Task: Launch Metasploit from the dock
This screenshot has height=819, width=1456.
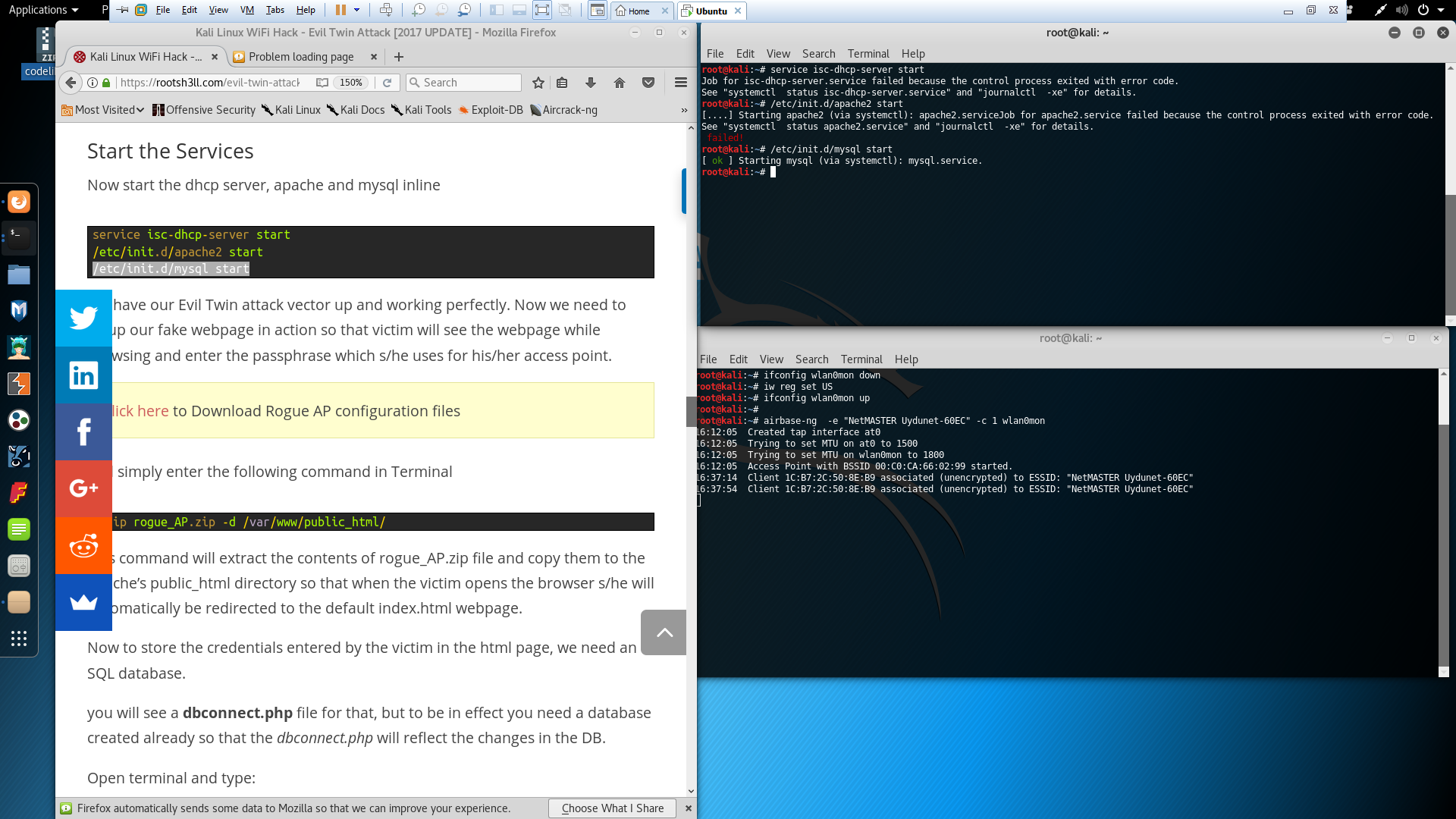Action: pyautogui.click(x=19, y=311)
